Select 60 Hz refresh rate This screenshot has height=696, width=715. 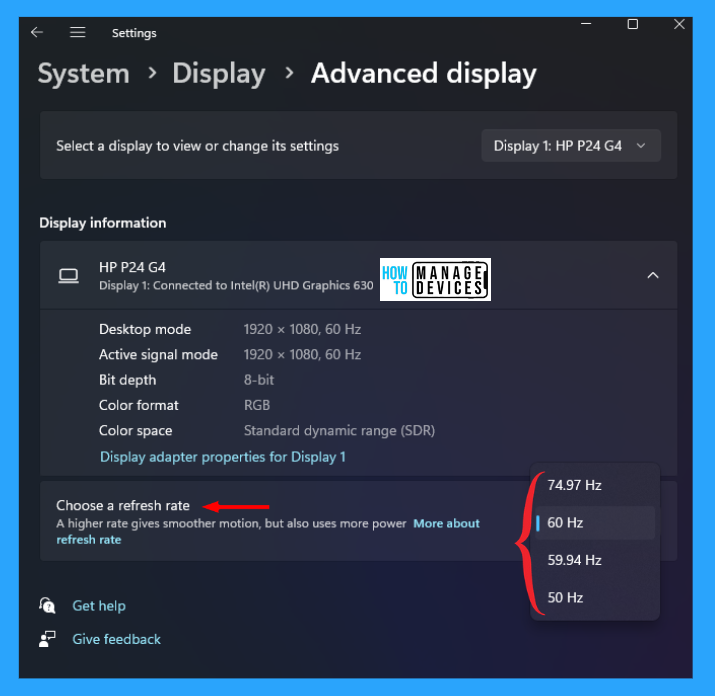click(595, 523)
